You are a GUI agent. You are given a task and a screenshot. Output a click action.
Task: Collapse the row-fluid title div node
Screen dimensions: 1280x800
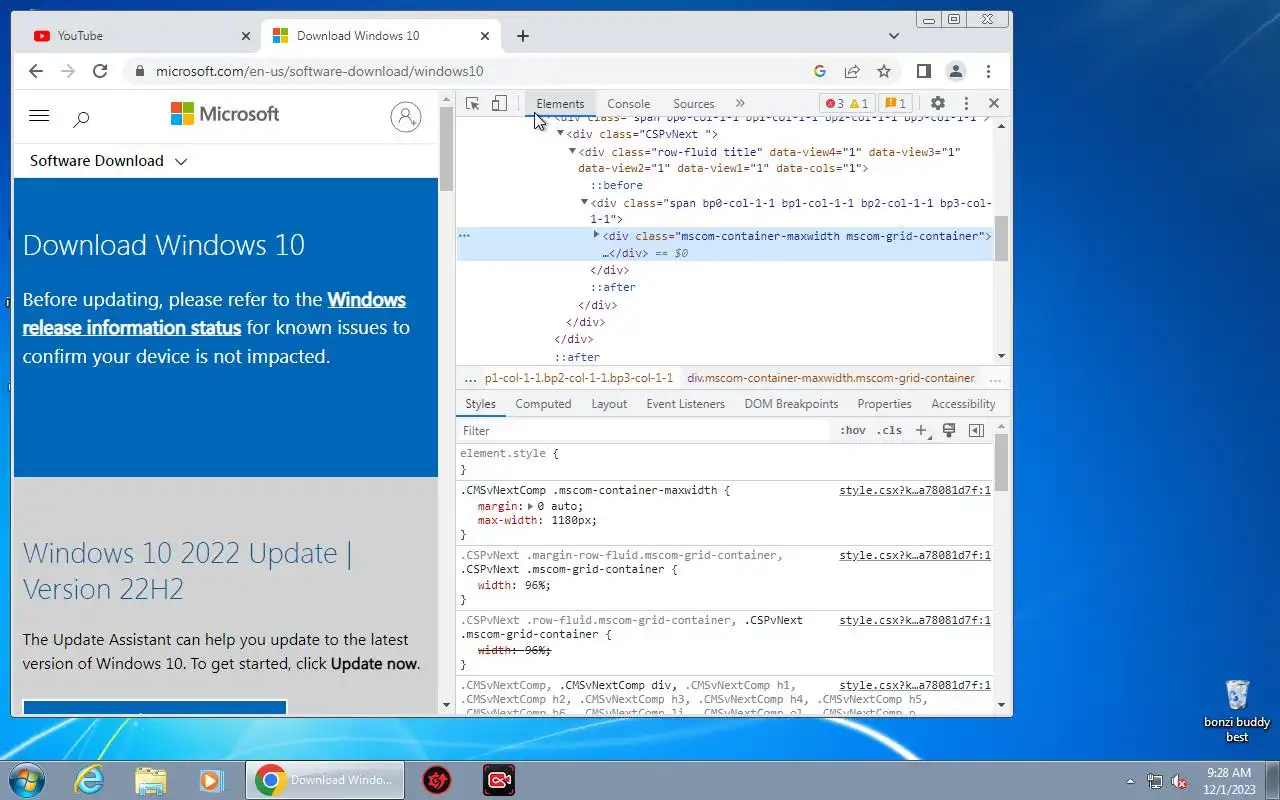pyautogui.click(x=572, y=152)
